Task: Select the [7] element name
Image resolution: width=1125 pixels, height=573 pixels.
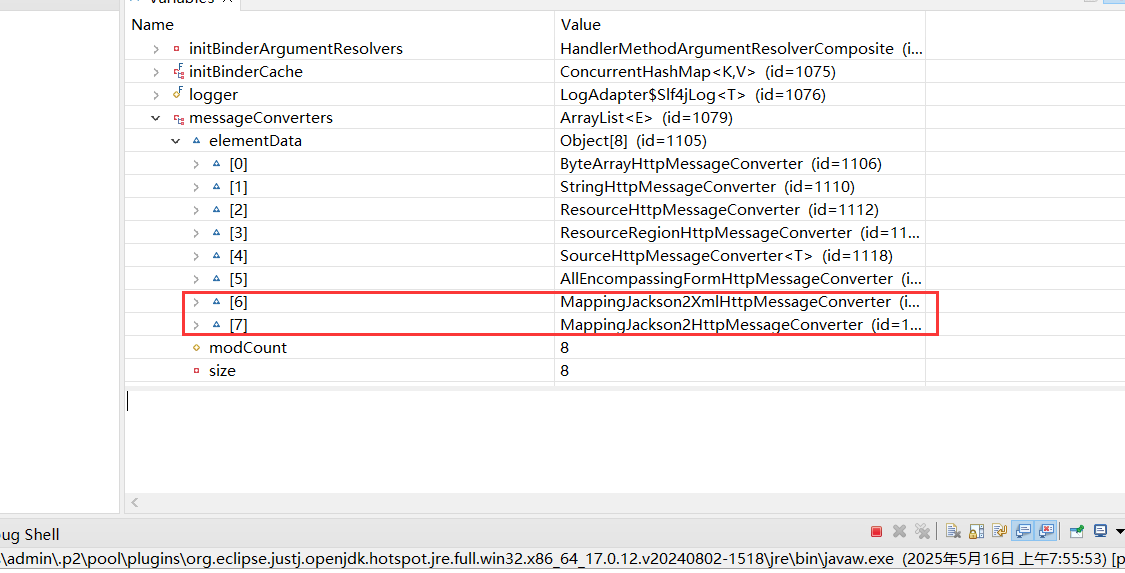Action: point(238,325)
